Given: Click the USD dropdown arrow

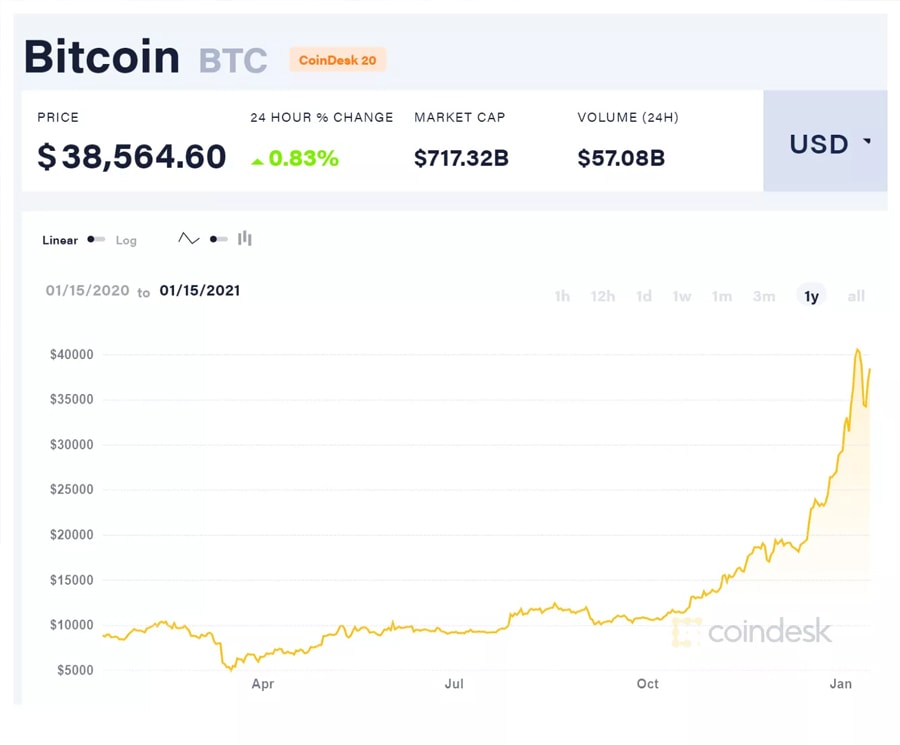Looking at the screenshot, I should click(867, 142).
